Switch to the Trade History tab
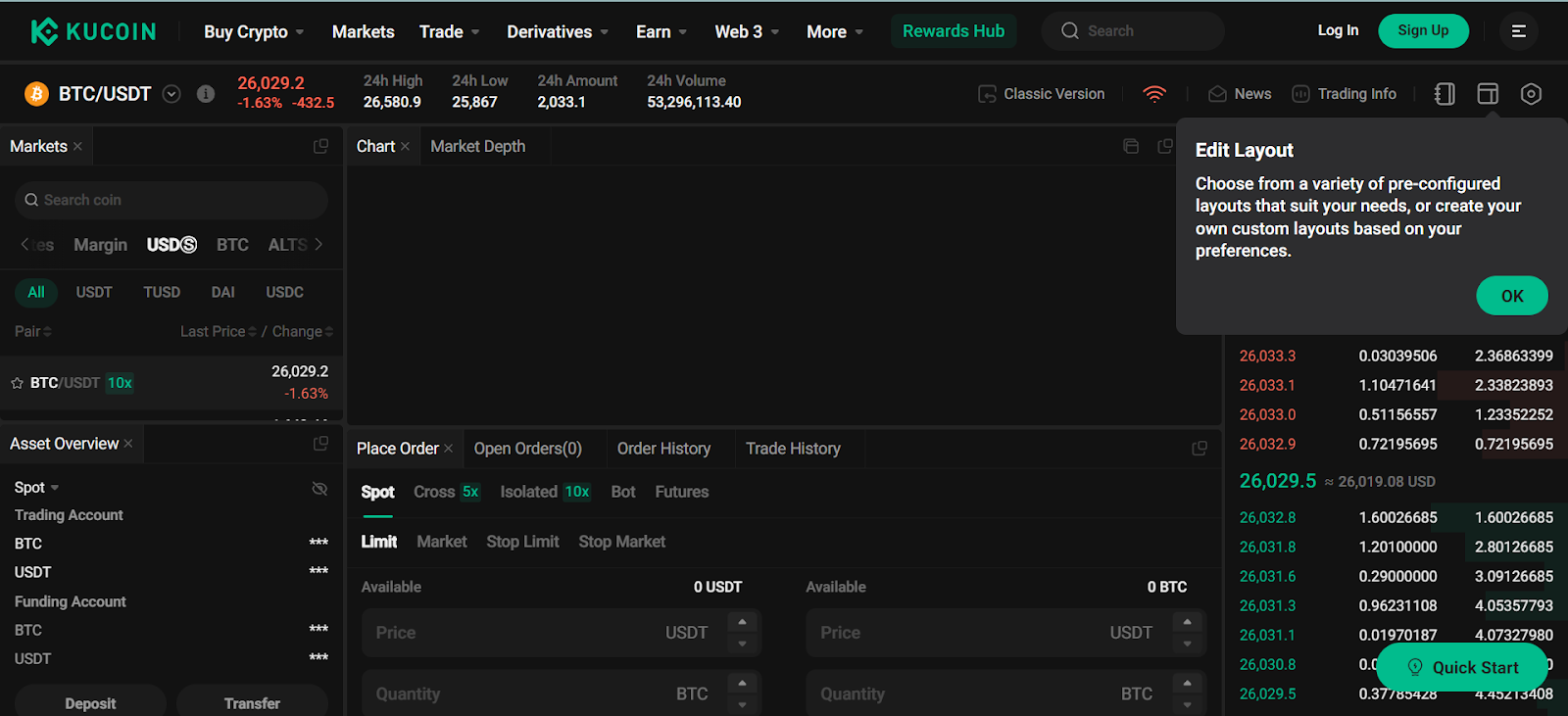 (x=793, y=448)
